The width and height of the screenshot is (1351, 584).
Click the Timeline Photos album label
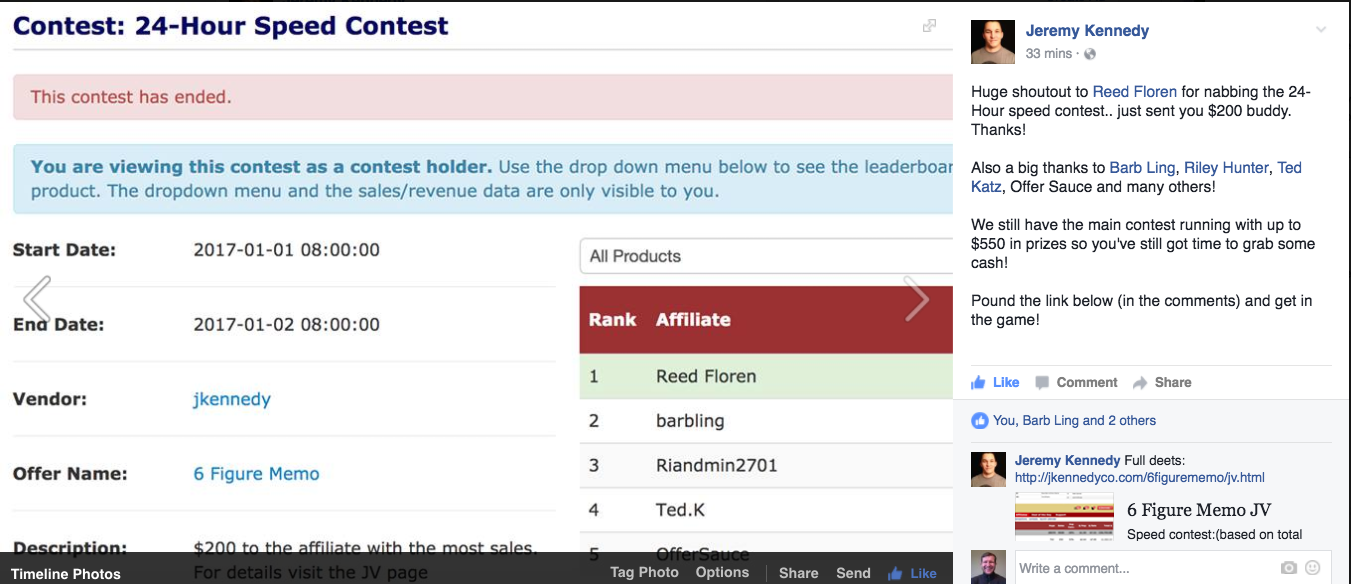click(66, 574)
